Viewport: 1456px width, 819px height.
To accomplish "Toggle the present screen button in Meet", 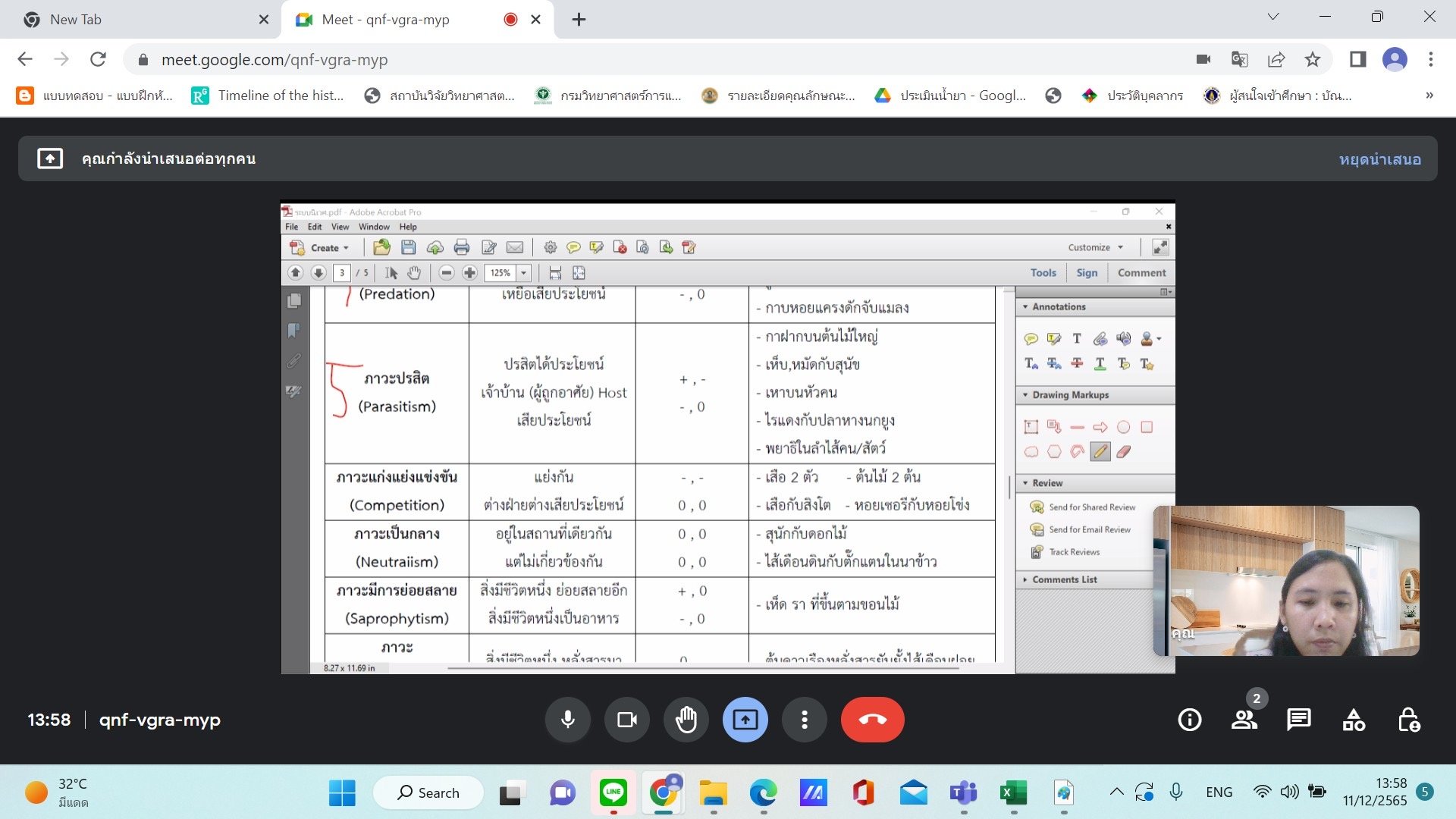I will point(745,720).
